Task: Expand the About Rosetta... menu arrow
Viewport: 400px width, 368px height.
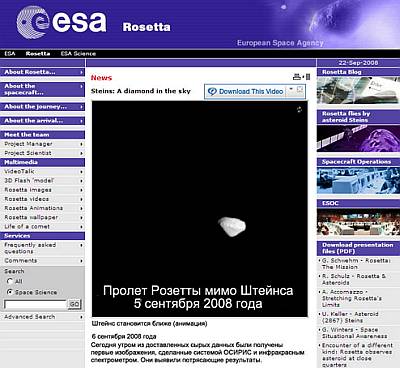Action: pyautogui.click(x=81, y=72)
